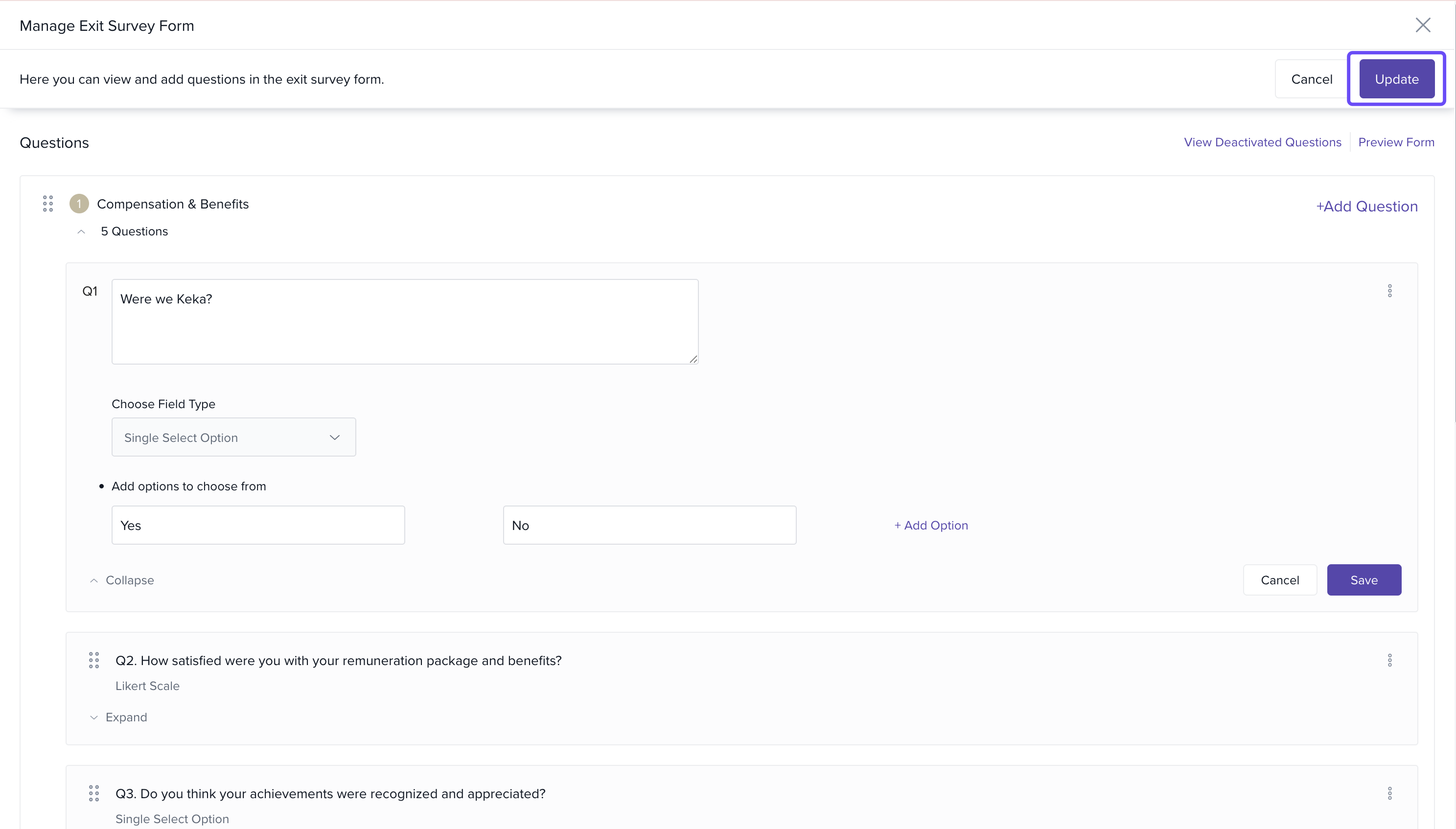Click the Update button
This screenshot has width=1456, height=829.
1396,79
